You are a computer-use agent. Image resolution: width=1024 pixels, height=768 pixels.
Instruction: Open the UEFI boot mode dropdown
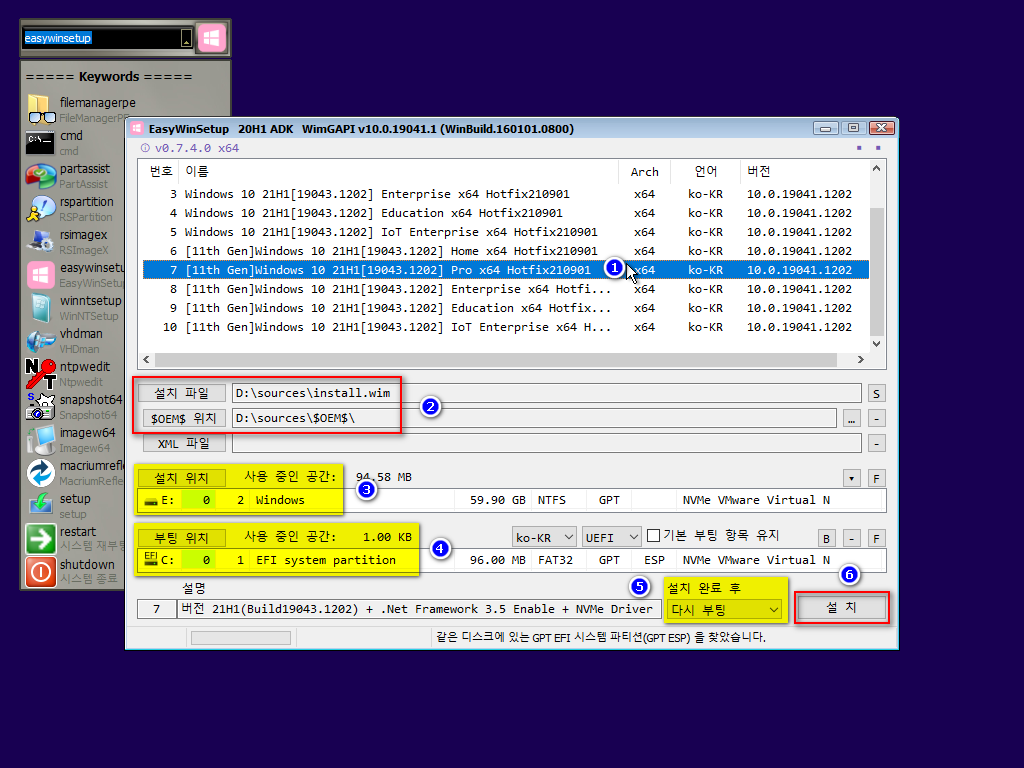click(611, 537)
